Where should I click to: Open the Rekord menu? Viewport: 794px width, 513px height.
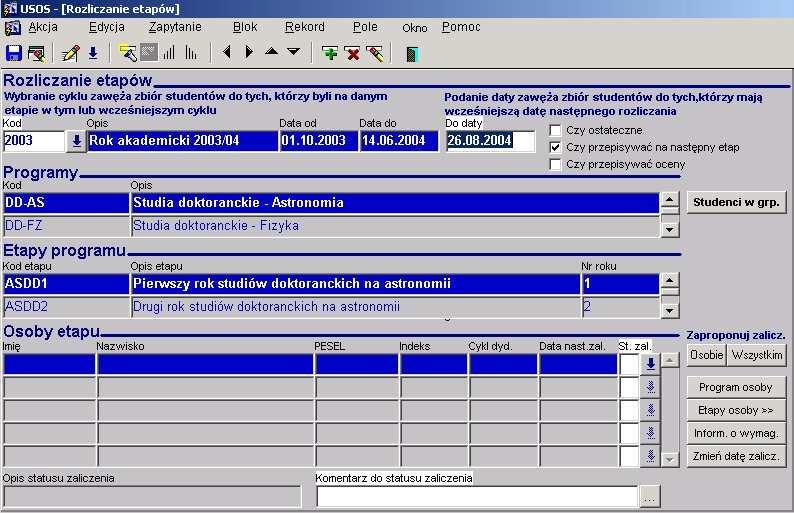pyautogui.click(x=305, y=27)
